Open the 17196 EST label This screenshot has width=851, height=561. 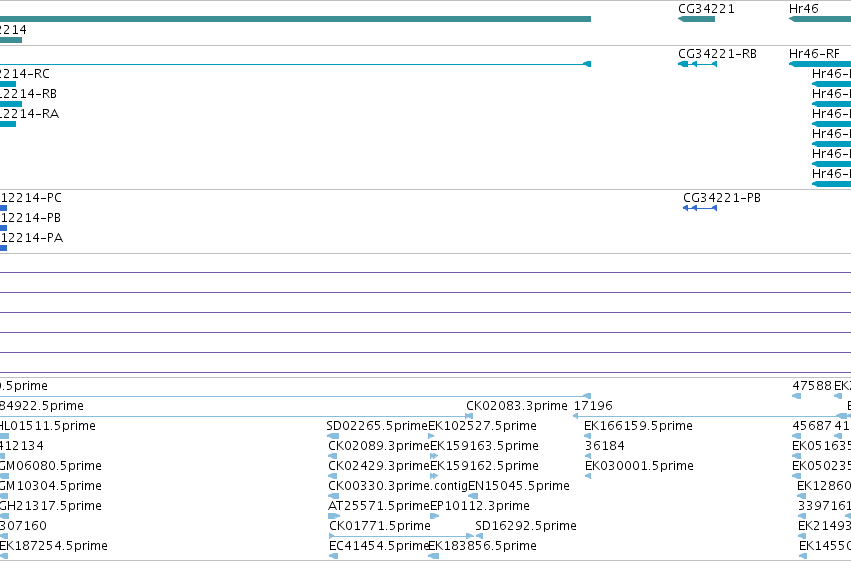point(593,406)
